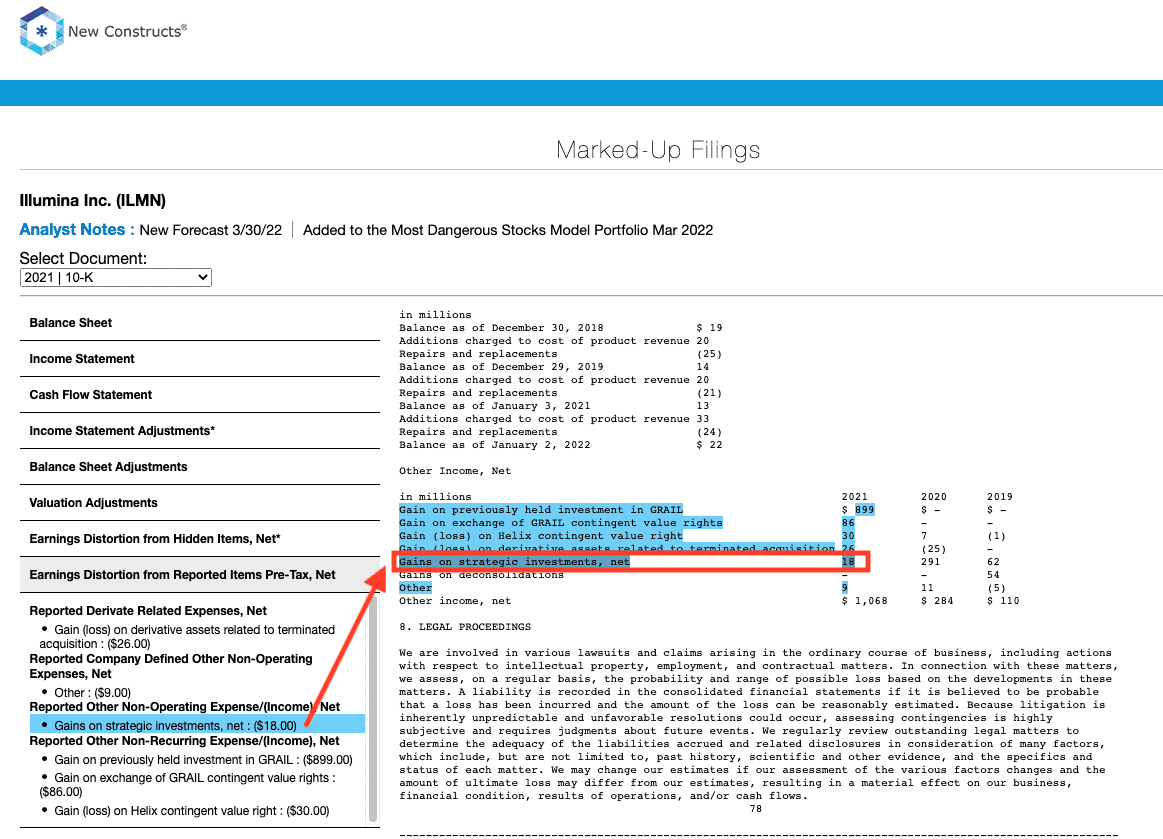This screenshot has height=839, width=1163.
Task: Click the 2020 column header in table
Action: click(934, 497)
